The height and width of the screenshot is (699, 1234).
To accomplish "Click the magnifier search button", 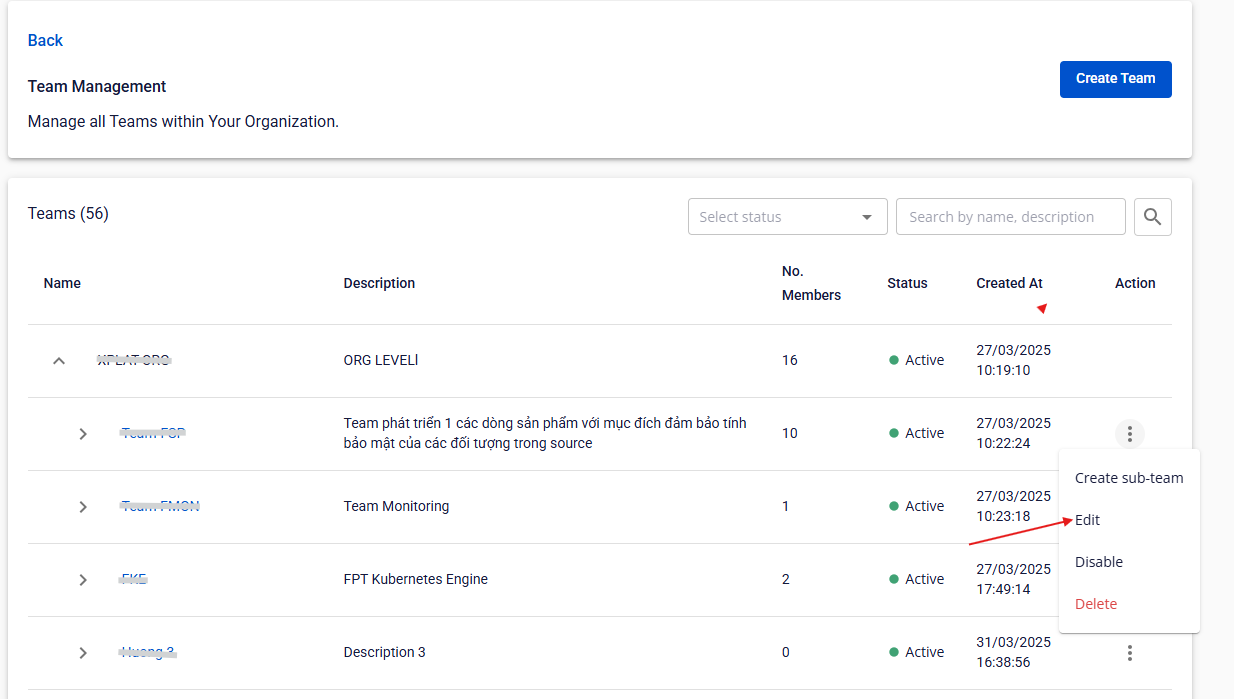I will pyautogui.click(x=1152, y=217).
